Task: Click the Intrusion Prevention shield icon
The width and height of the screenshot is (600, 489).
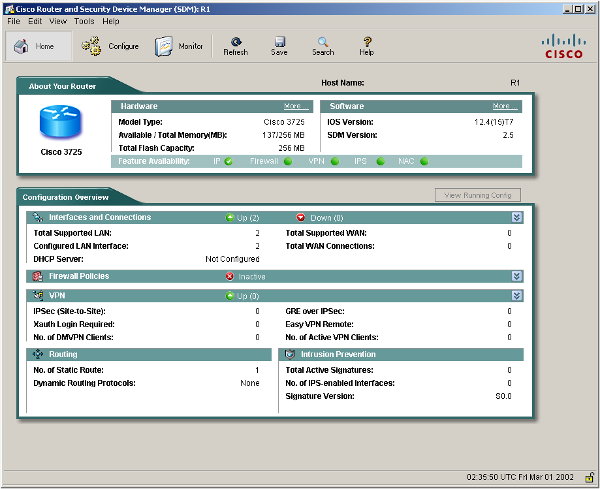Action: coord(290,354)
